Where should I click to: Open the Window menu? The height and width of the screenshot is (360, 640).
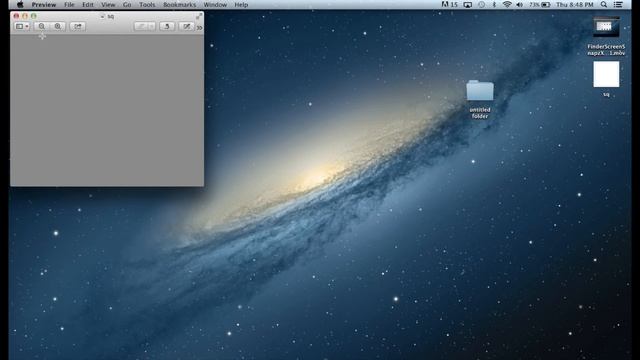(215, 5)
